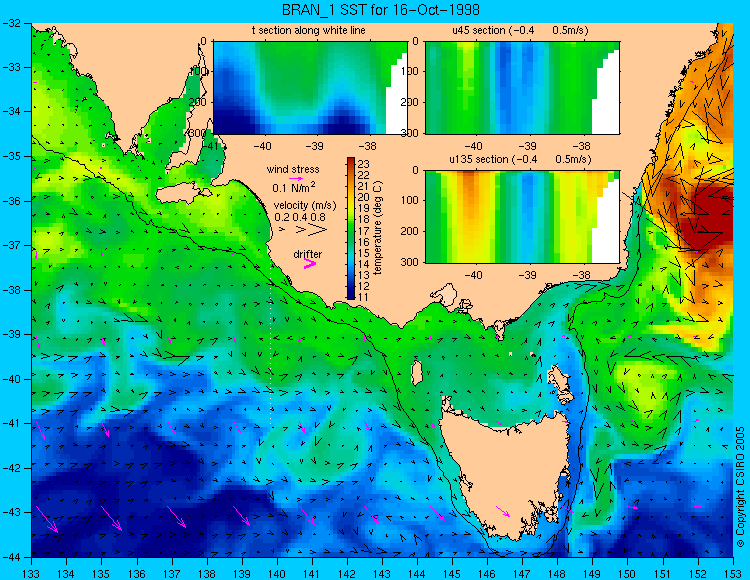Click longitude axis label 151
Screen dimensions: 750x580
(663, 572)
